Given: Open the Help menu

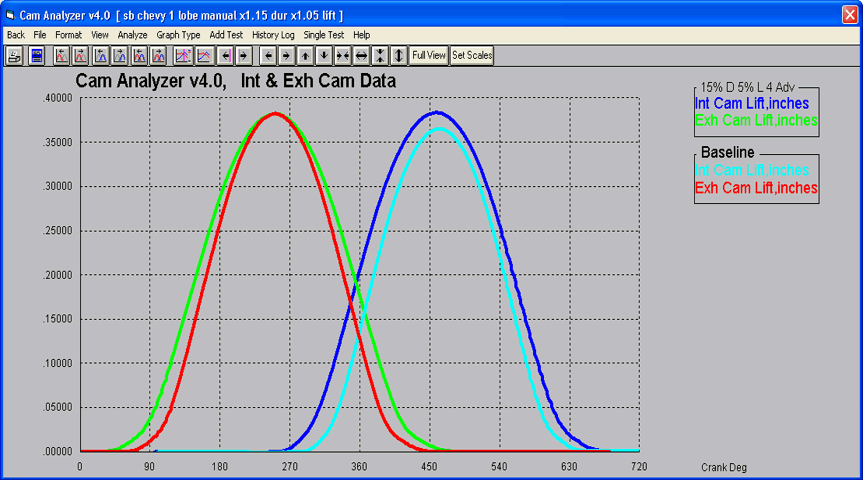Looking at the screenshot, I should pyautogui.click(x=361, y=35).
